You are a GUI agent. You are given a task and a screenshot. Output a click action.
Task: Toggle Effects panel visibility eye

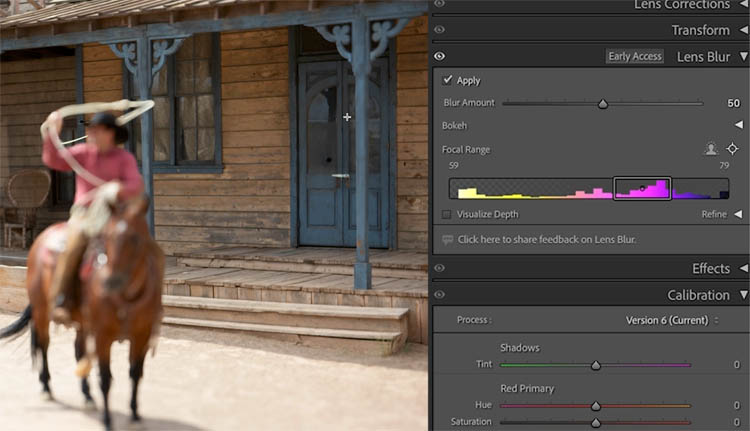pyautogui.click(x=439, y=268)
